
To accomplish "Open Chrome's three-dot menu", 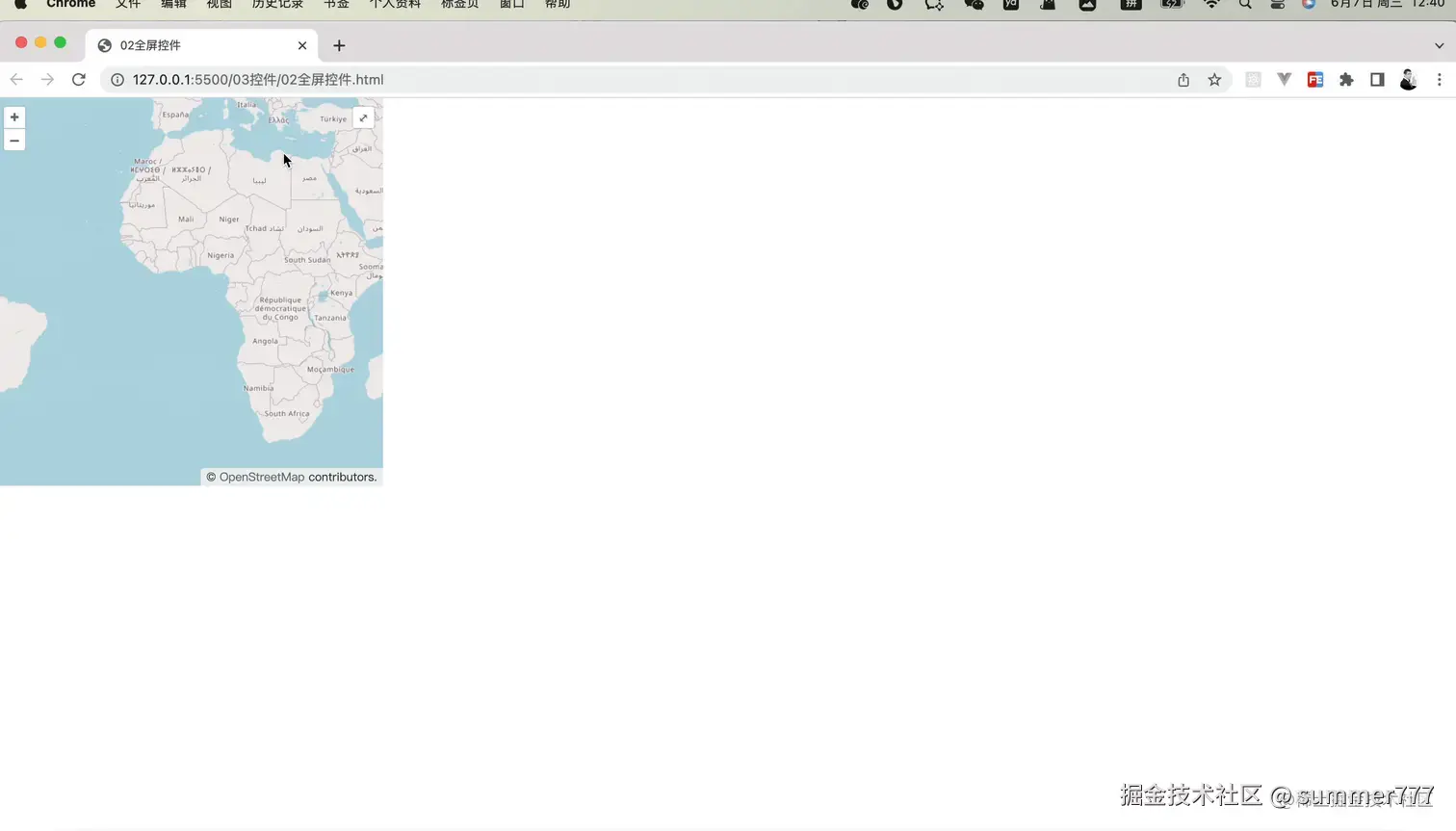I will point(1440,80).
